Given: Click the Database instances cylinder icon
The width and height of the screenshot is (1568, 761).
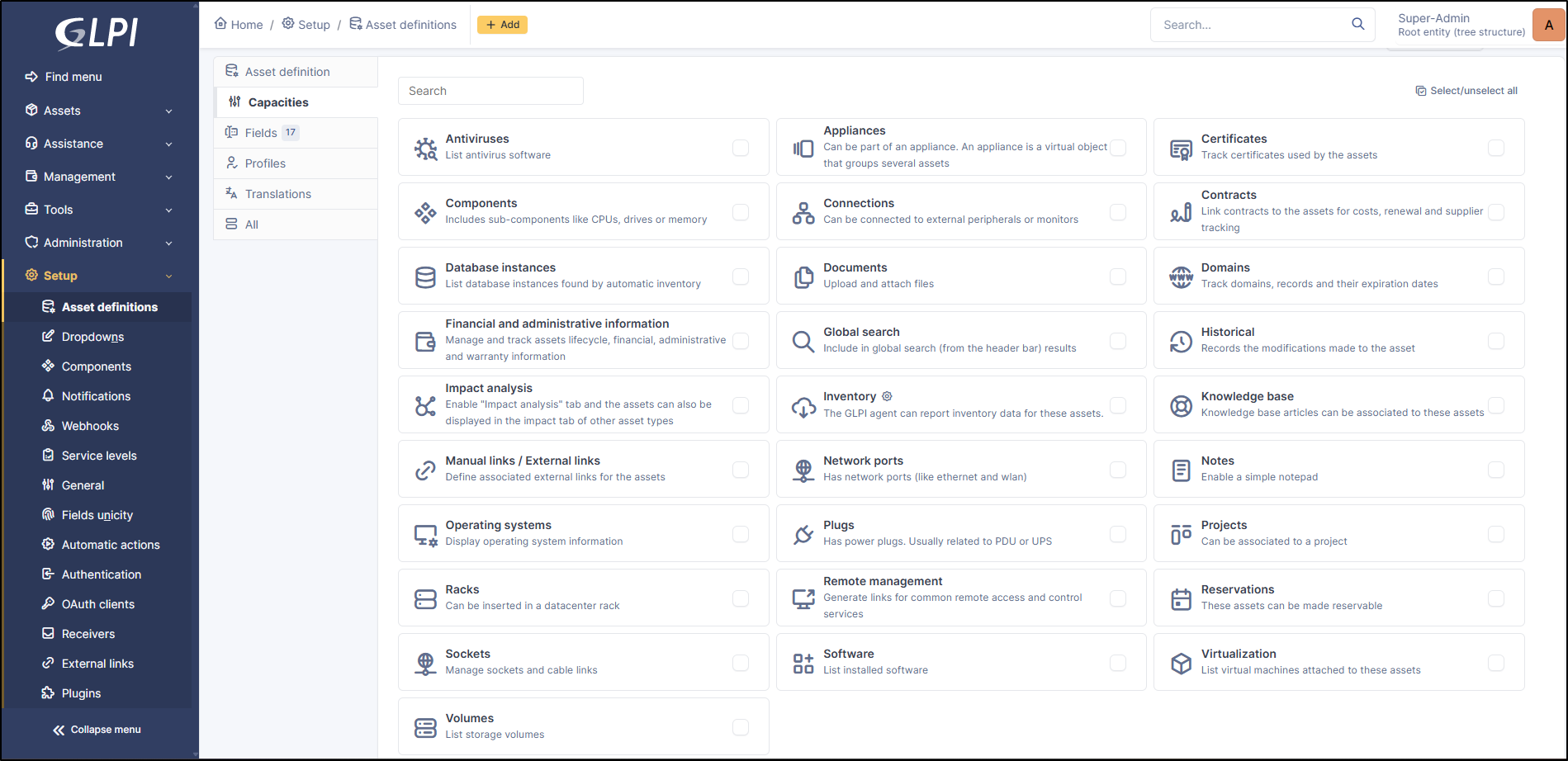Looking at the screenshot, I should pyautogui.click(x=425, y=277).
